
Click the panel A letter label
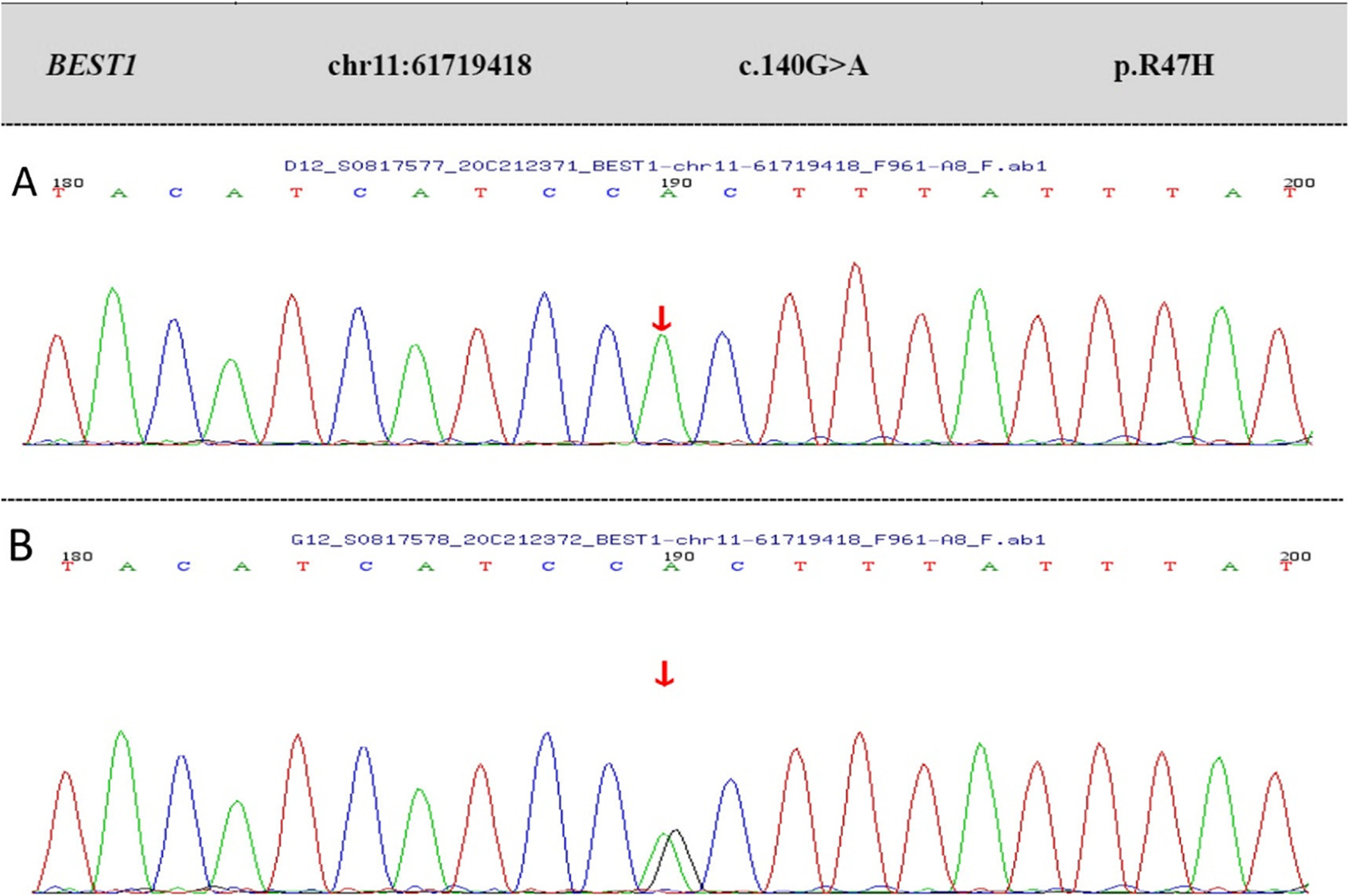24,183
